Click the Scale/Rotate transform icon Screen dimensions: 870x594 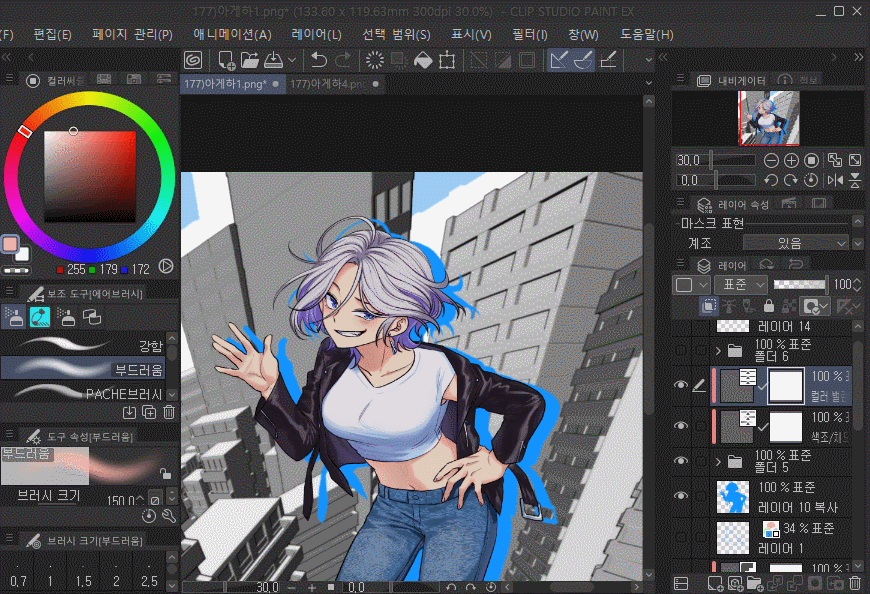447,60
